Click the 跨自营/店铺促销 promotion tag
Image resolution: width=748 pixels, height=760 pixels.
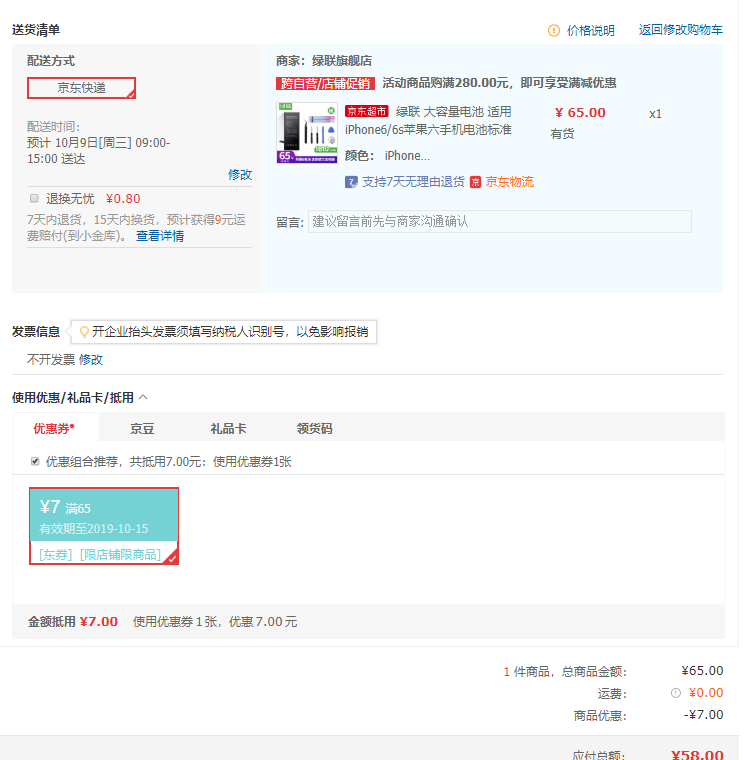click(325, 83)
